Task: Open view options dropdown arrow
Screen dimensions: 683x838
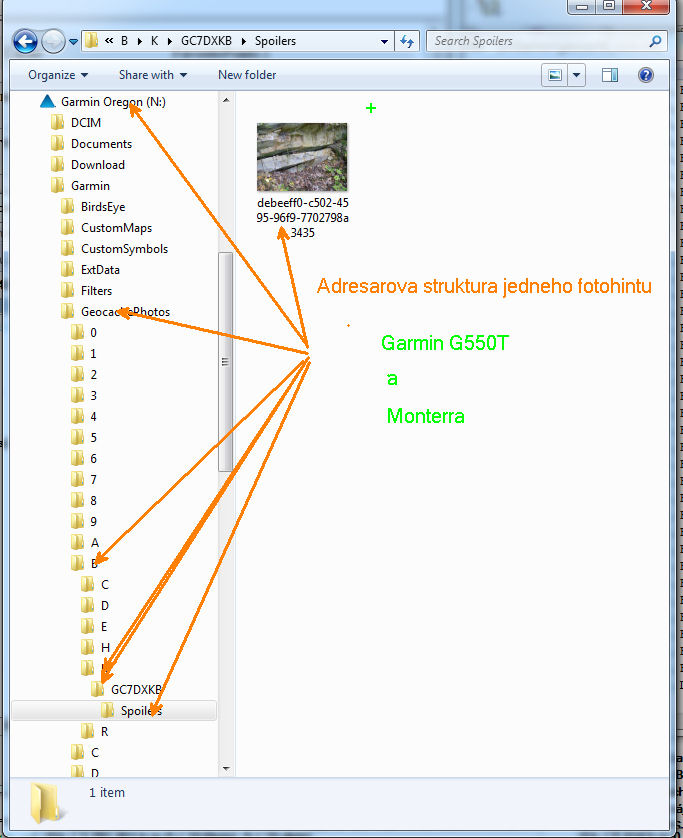Action: click(x=577, y=75)
